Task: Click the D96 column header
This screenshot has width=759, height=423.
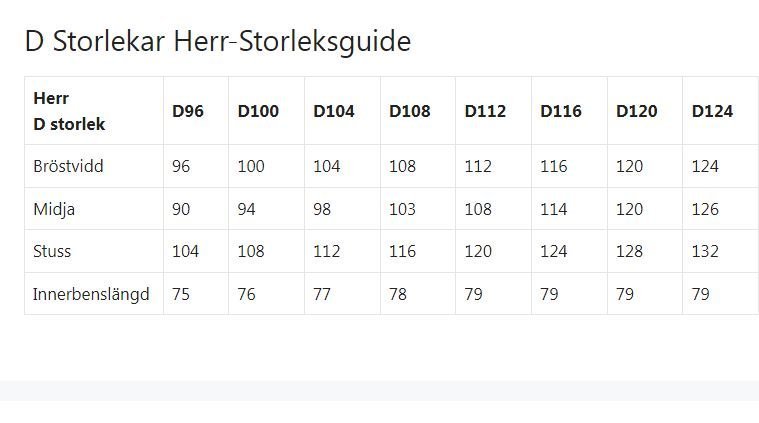Action: coord(188,111)
